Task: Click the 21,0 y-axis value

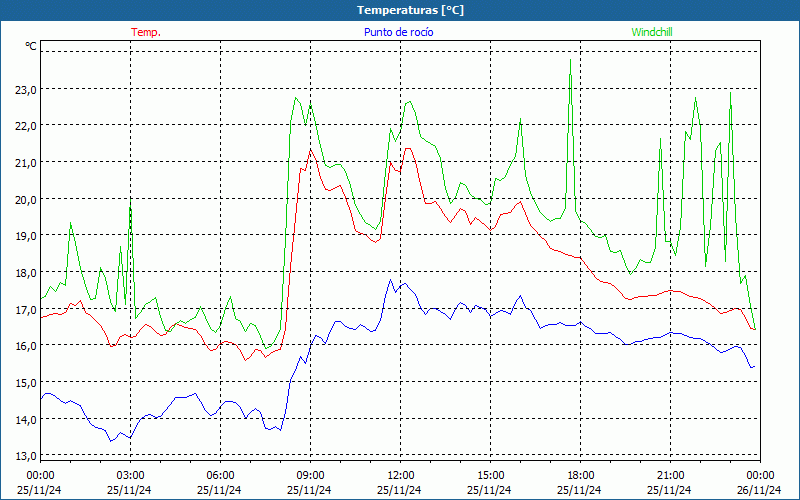Action: 26,163
